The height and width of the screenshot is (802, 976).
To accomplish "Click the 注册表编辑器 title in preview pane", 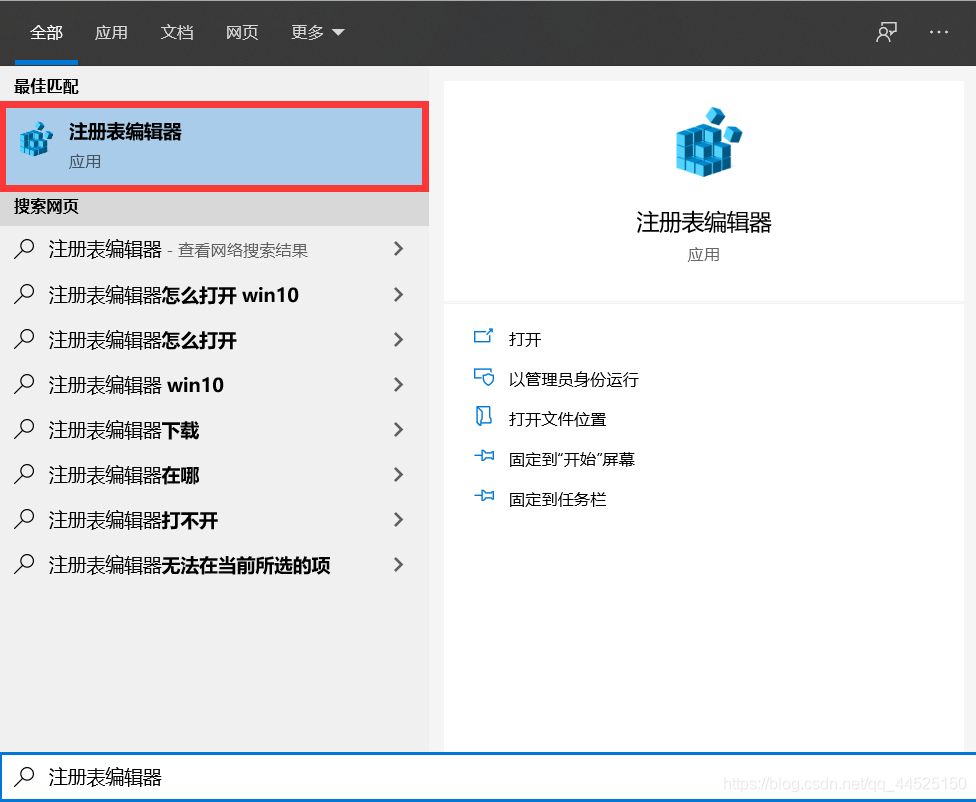I will (x=703, y=222).
